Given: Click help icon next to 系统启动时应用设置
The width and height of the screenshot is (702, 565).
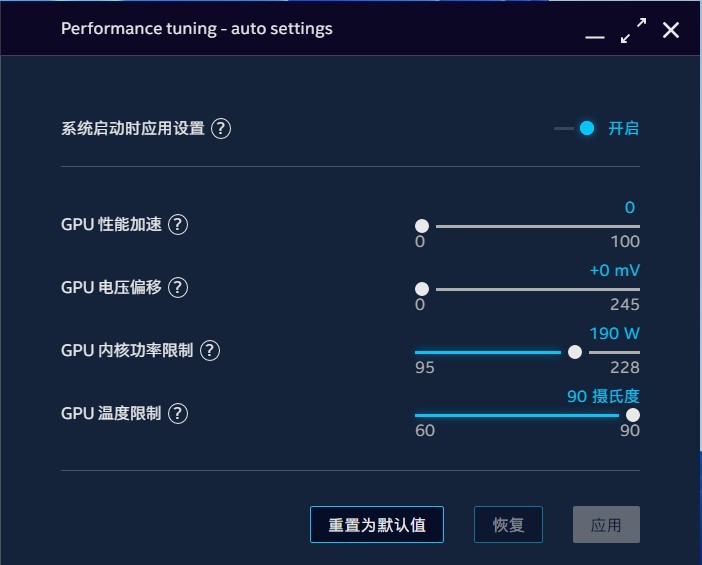Looking at the screenshot, I should click(x=221, y=128).
